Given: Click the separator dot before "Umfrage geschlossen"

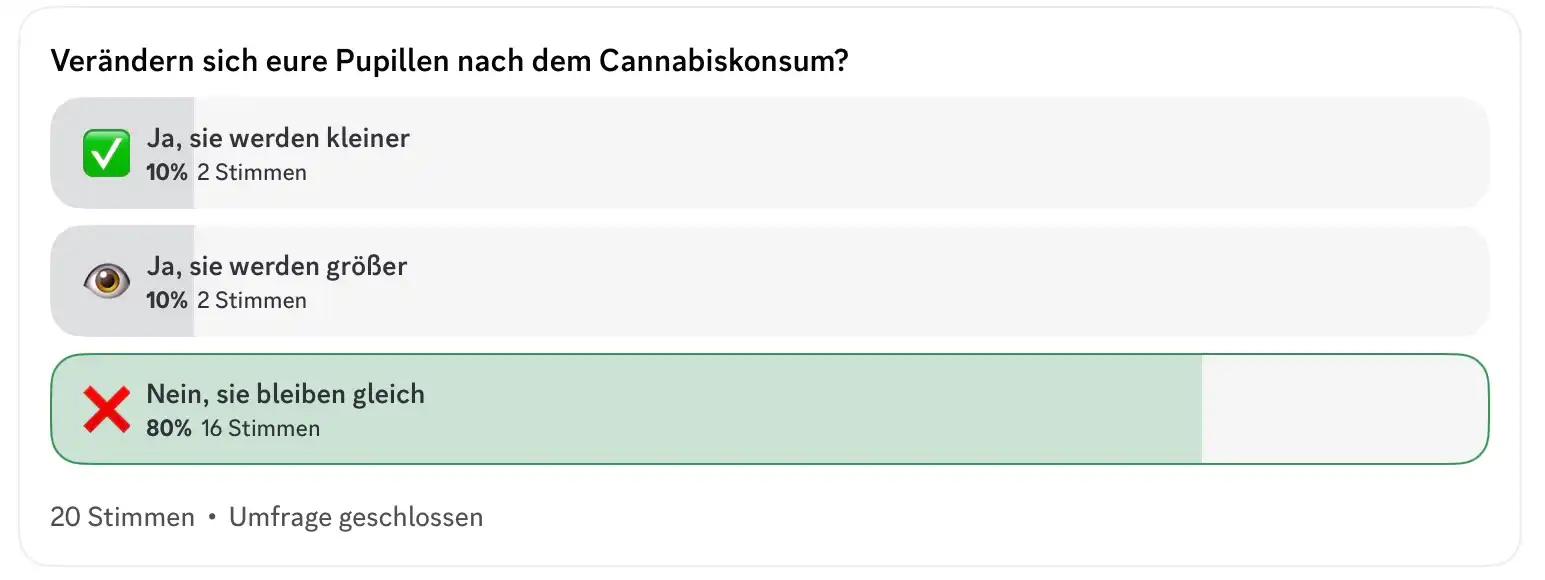Looking at the screenshot, I should pos(212,518).
